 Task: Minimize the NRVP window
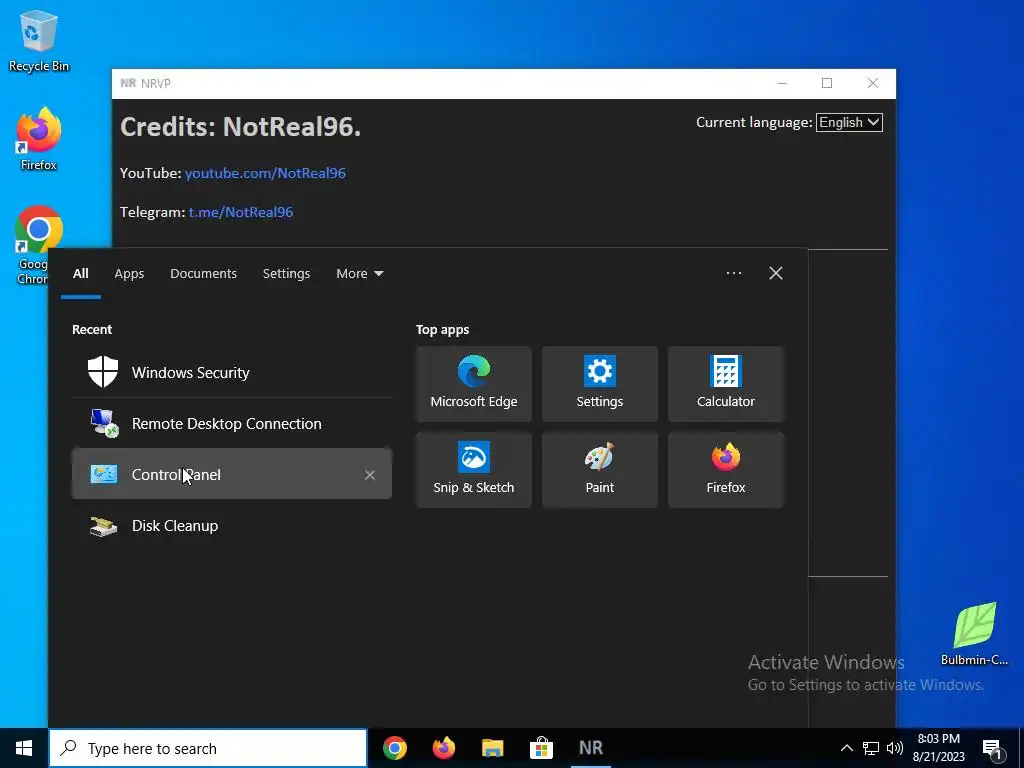click(782, 84)
